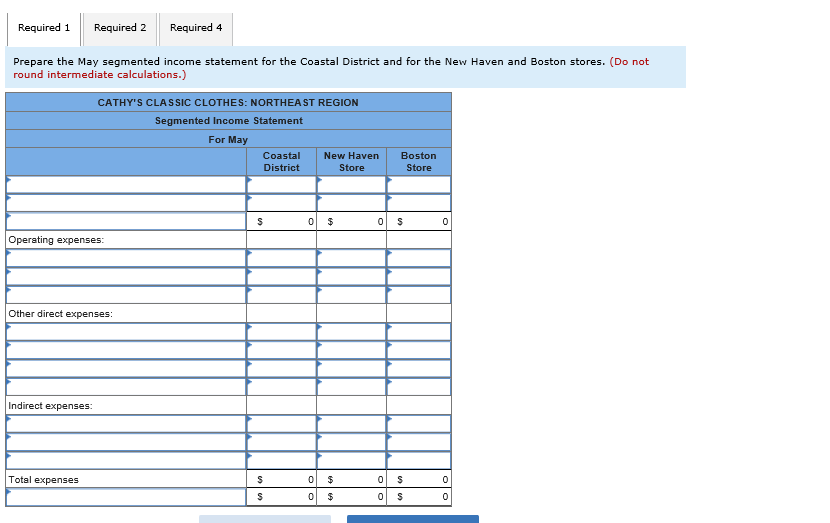Select Boston Store cell in second row under headers
This screenshot has width=830, height=523.
pyautogui.click(x=419, y=203)
